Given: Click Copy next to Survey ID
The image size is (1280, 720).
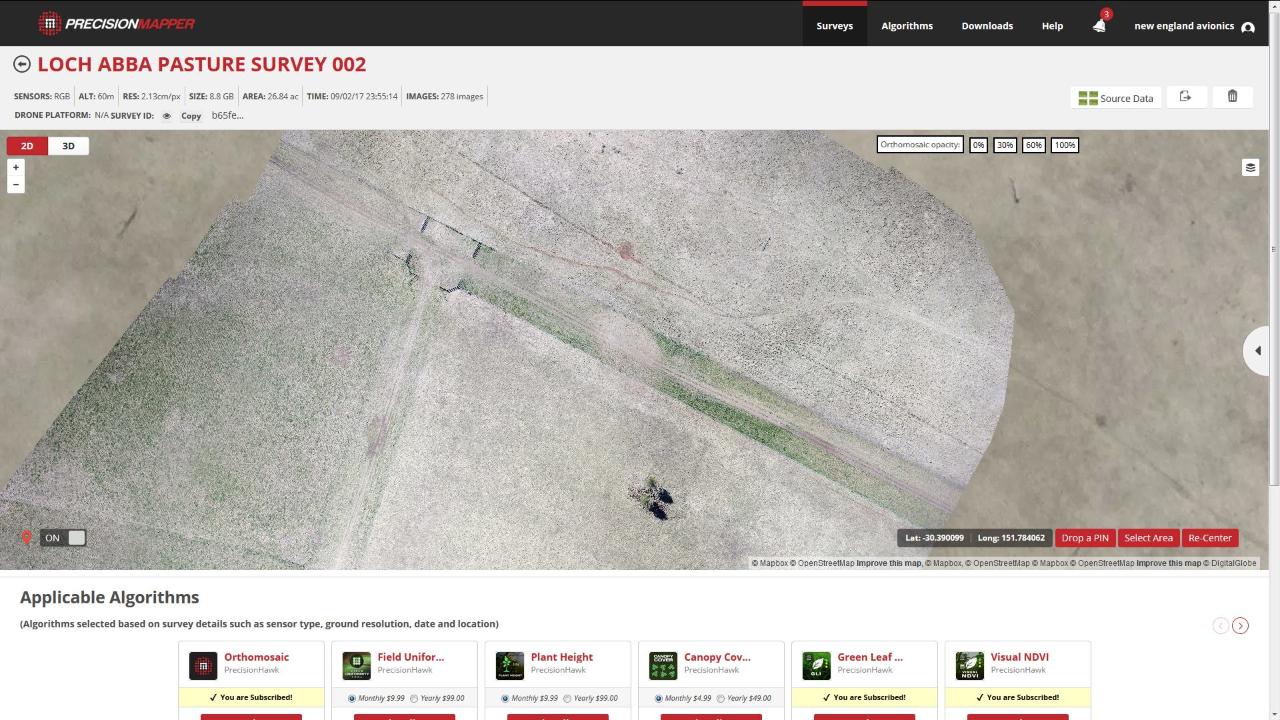Looking at the screenshot, I should (x=190, y=116).
